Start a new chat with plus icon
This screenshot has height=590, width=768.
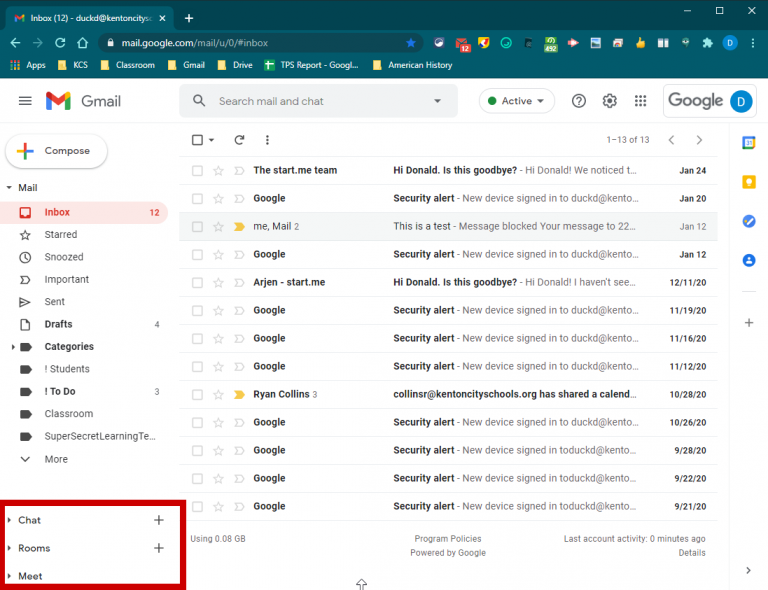point(158,520)
